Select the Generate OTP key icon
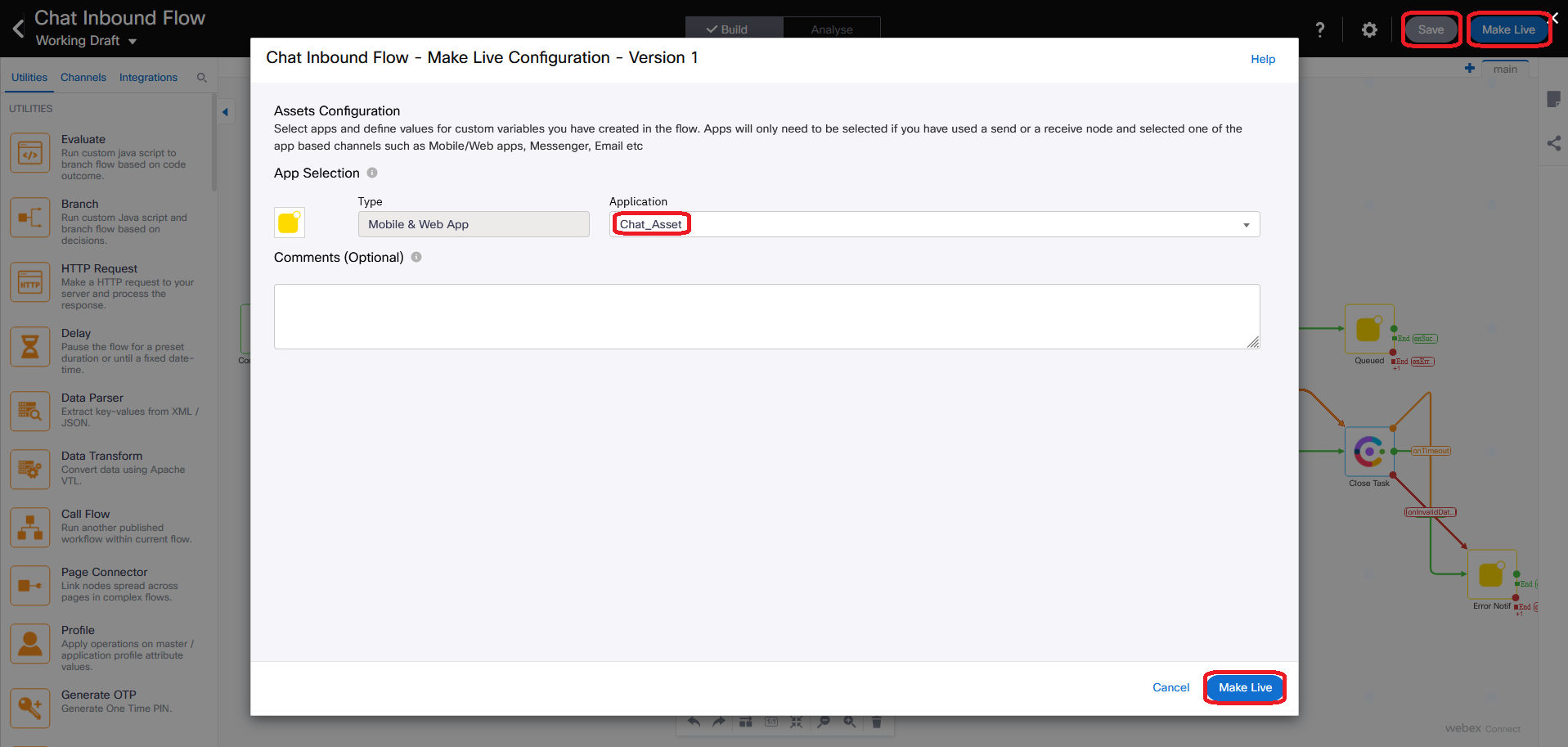The height and width of the screenshot is (747, 1568). pos(30,709)
